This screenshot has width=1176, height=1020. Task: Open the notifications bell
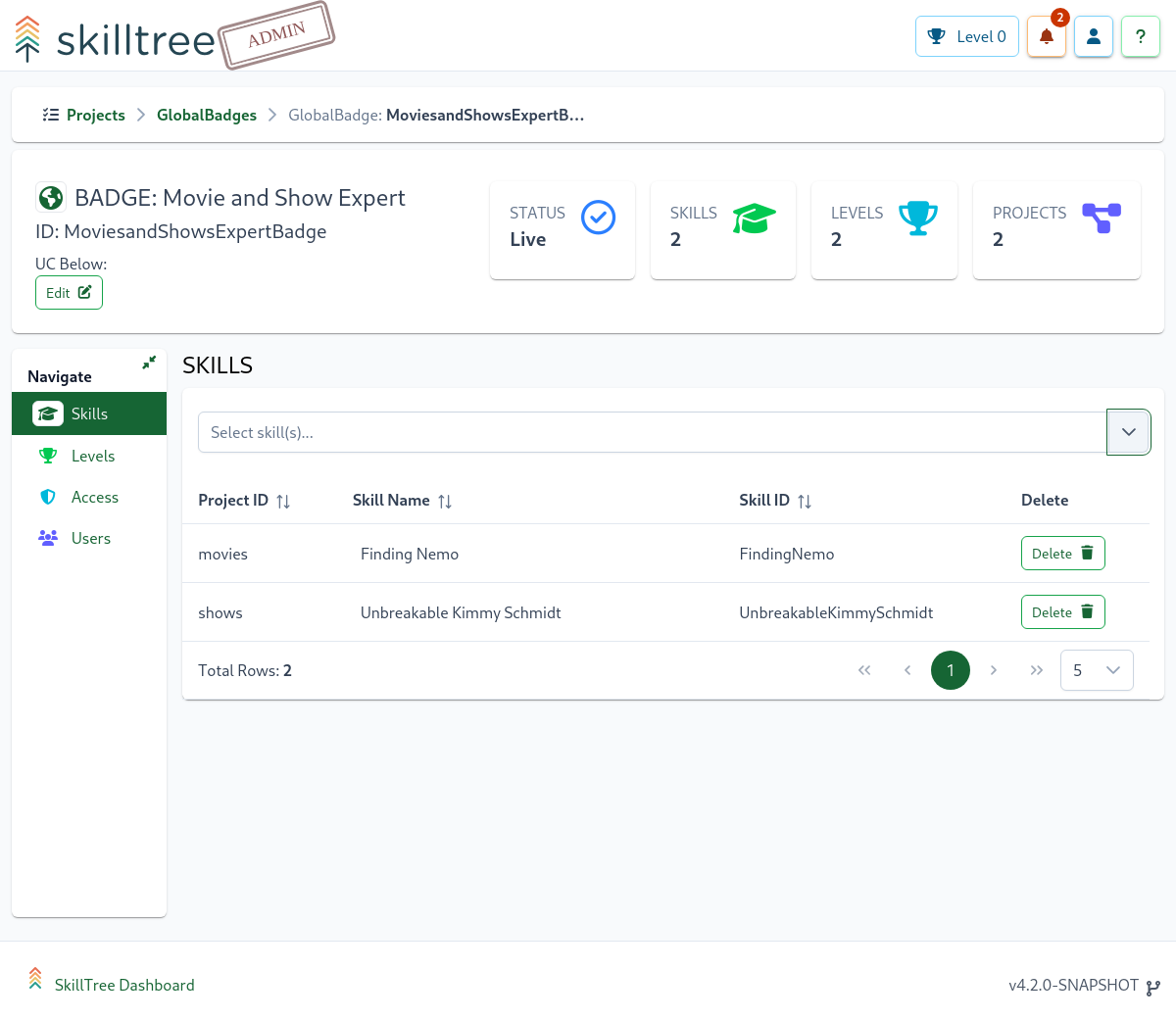(1046, 37)
